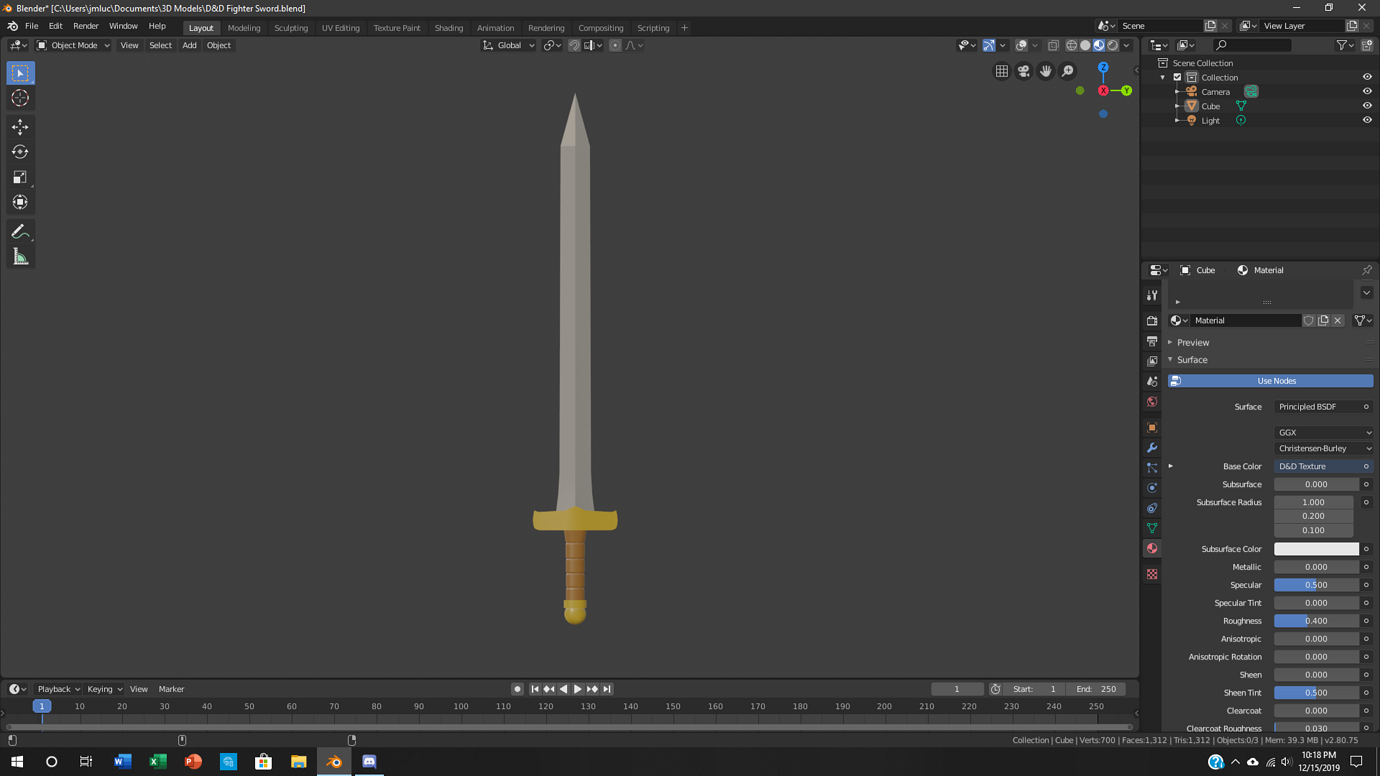Open the Physics properties tab
The height and width of the screenshot is (776, 1380).
pyautogui.click(x=1151, y=488)
